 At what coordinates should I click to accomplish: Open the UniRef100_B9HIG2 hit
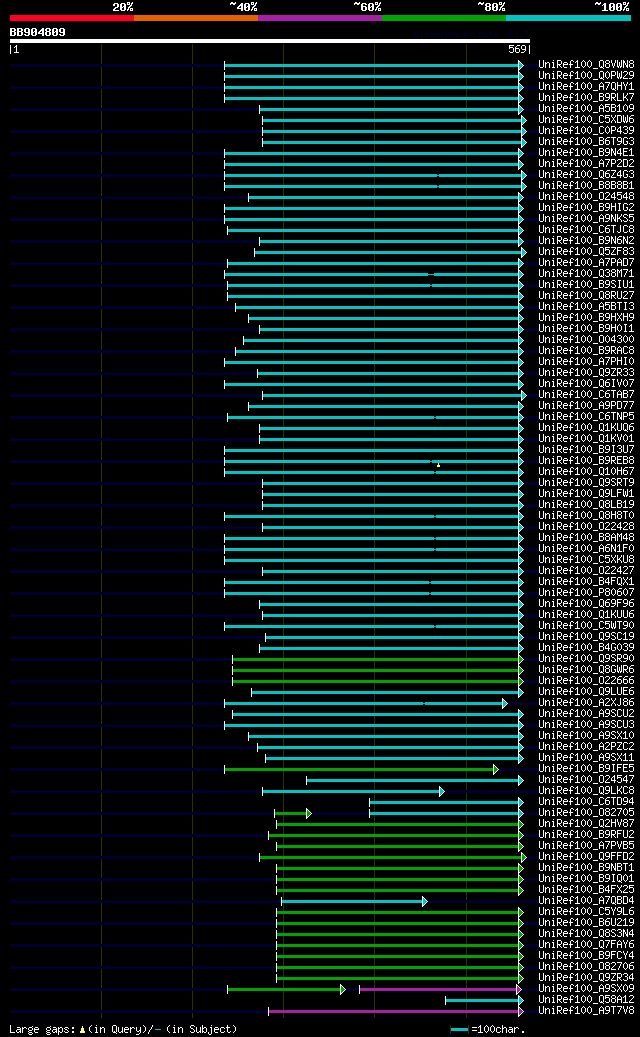click(x=586, y=208)
